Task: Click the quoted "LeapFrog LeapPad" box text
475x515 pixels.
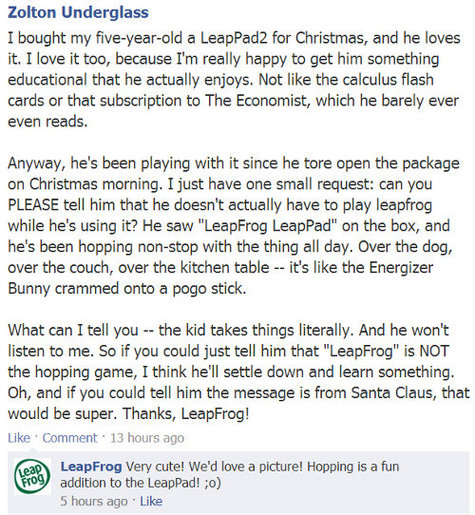Action: pyautogui.click(x=268, y=226)
